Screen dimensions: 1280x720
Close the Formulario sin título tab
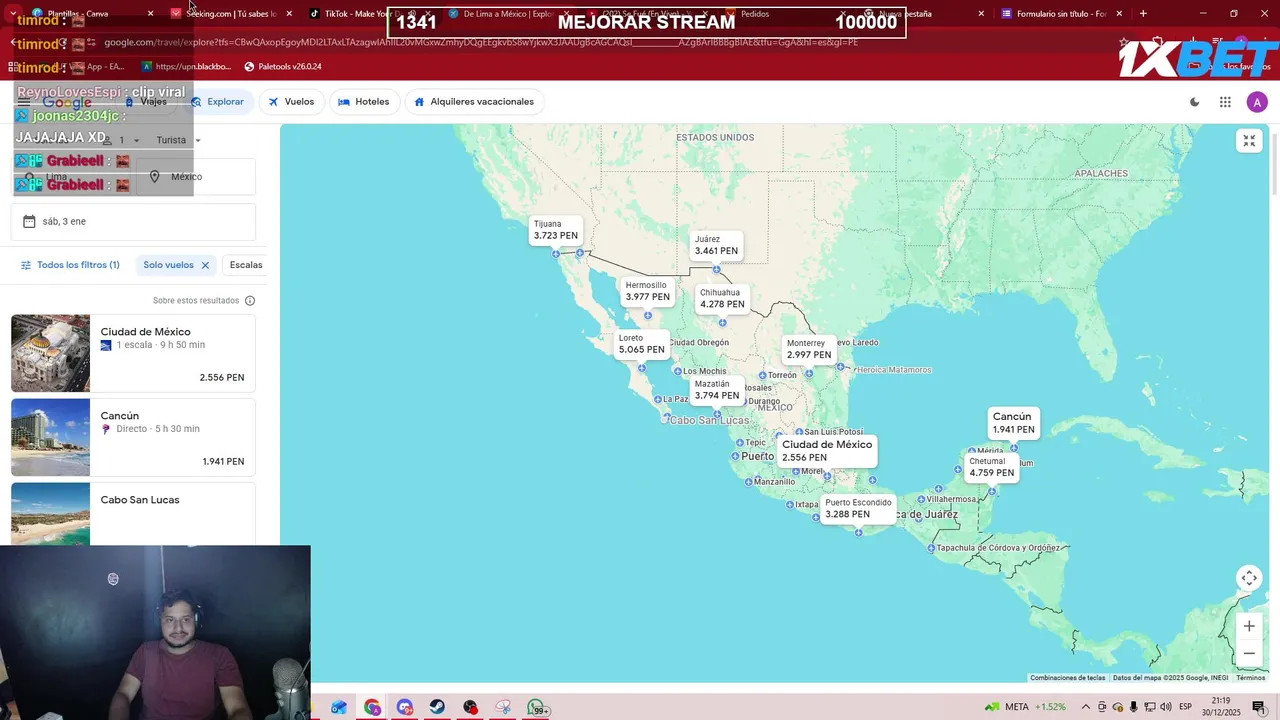(1119, 14)
